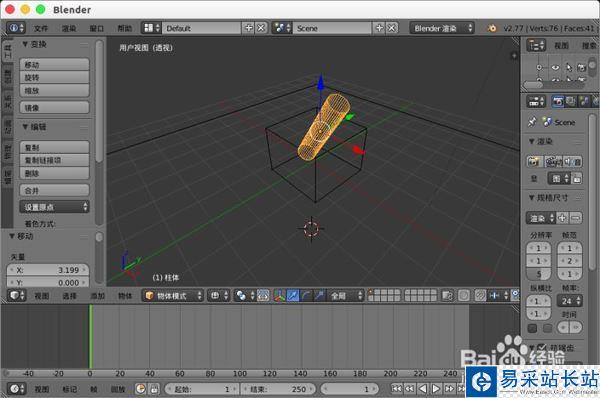
Task: Toggle the timeline sync clock icon
Action: pos(140,389)
